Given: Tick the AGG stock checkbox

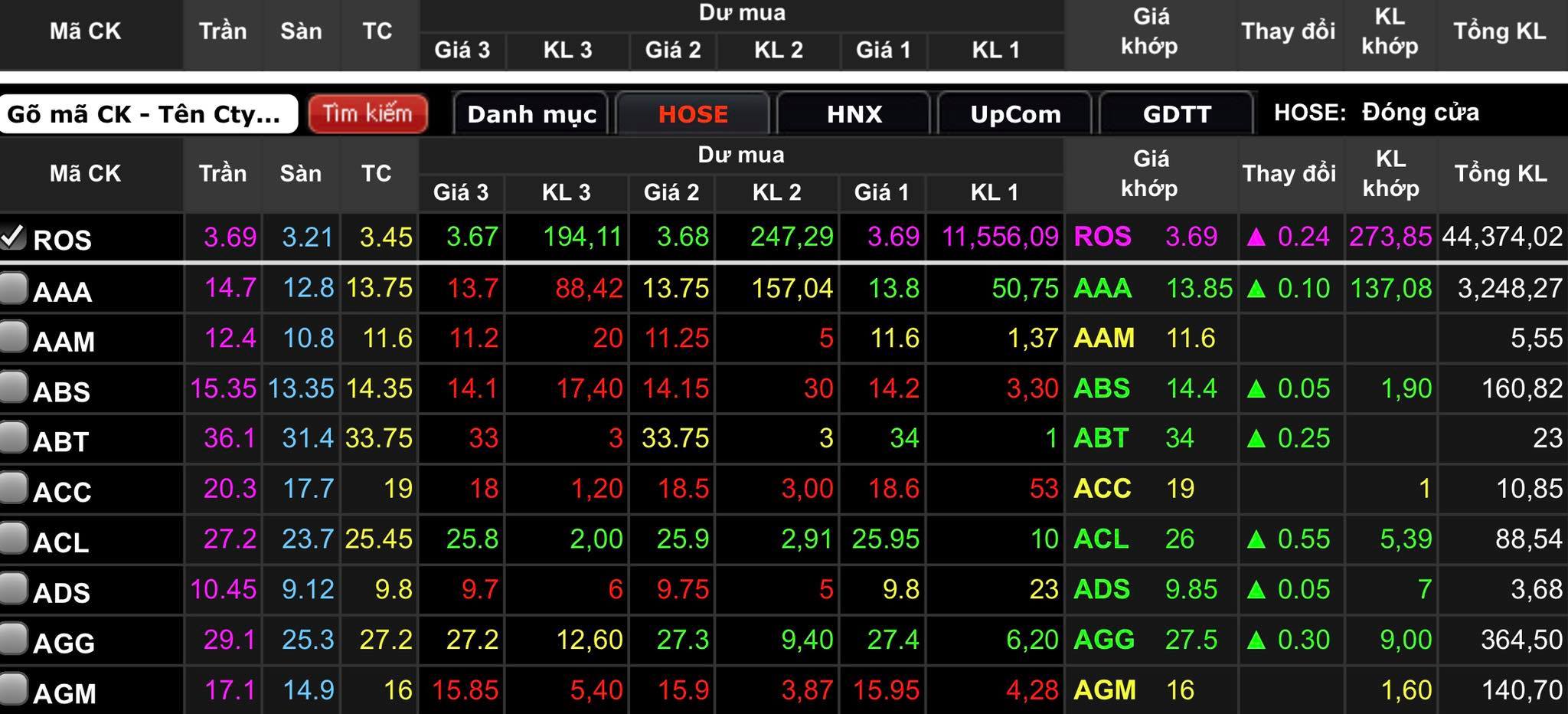Looking at the screenshot, I should (13, 639).
